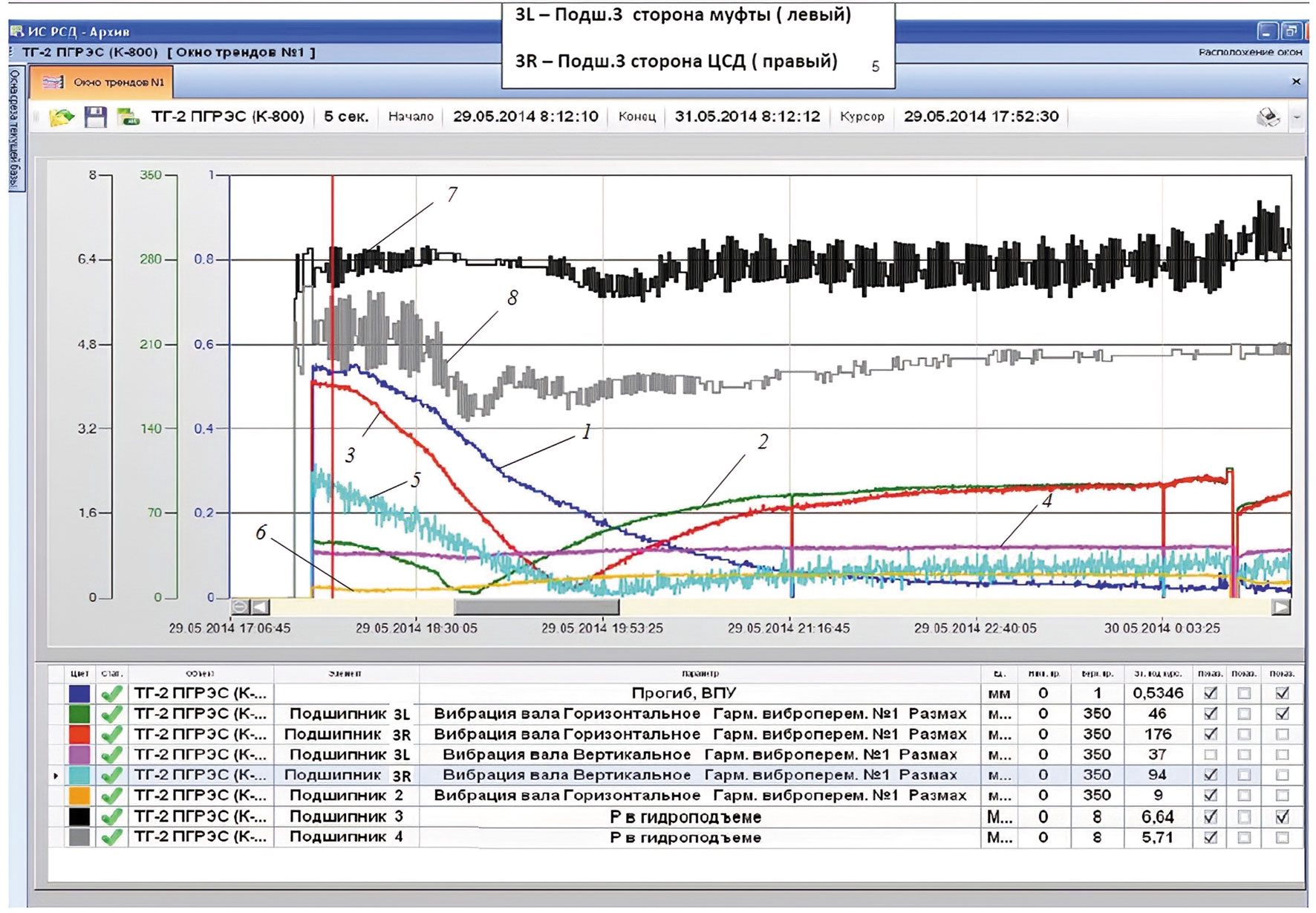Click green status checkmark in Прогиб, ВПУ row
Viewport: 1316px width, 913px height.
pyautogui.click(x=112, y=694)
